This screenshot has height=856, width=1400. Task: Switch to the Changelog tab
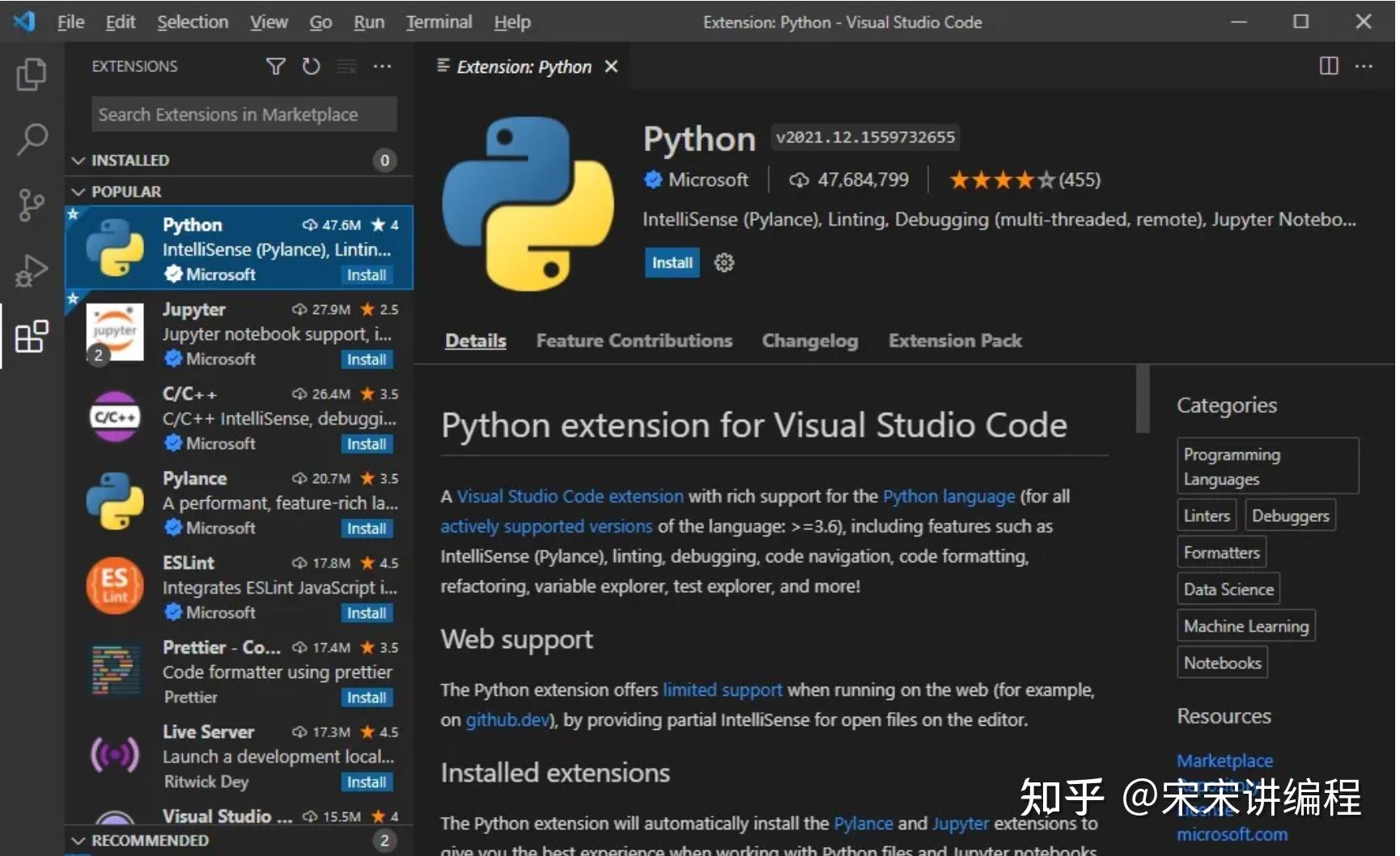[809, 341]
